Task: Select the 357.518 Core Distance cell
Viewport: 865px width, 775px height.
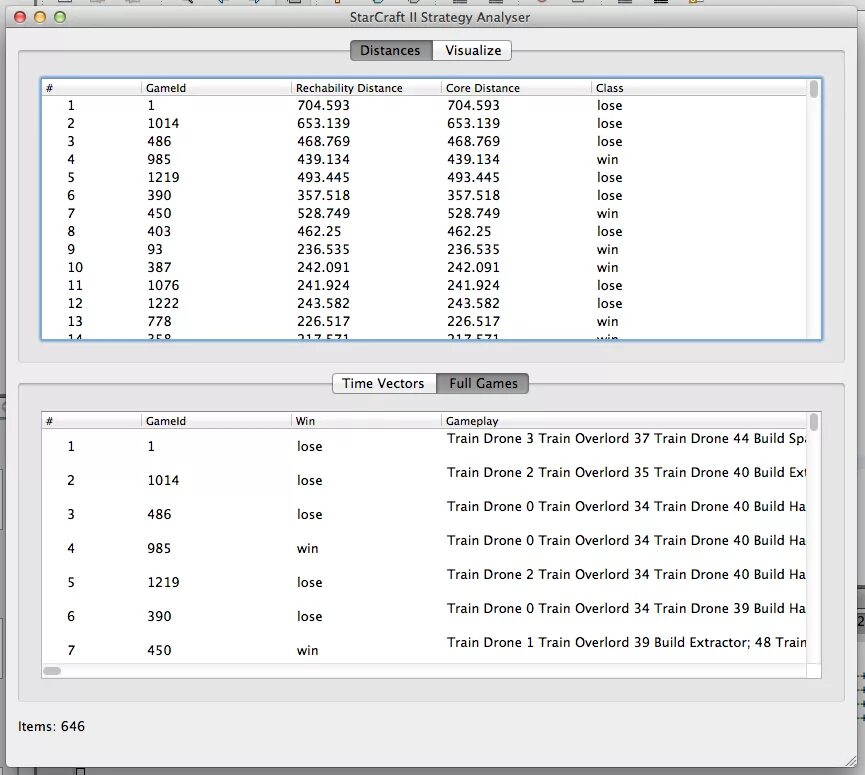Action: pos(473,195)
